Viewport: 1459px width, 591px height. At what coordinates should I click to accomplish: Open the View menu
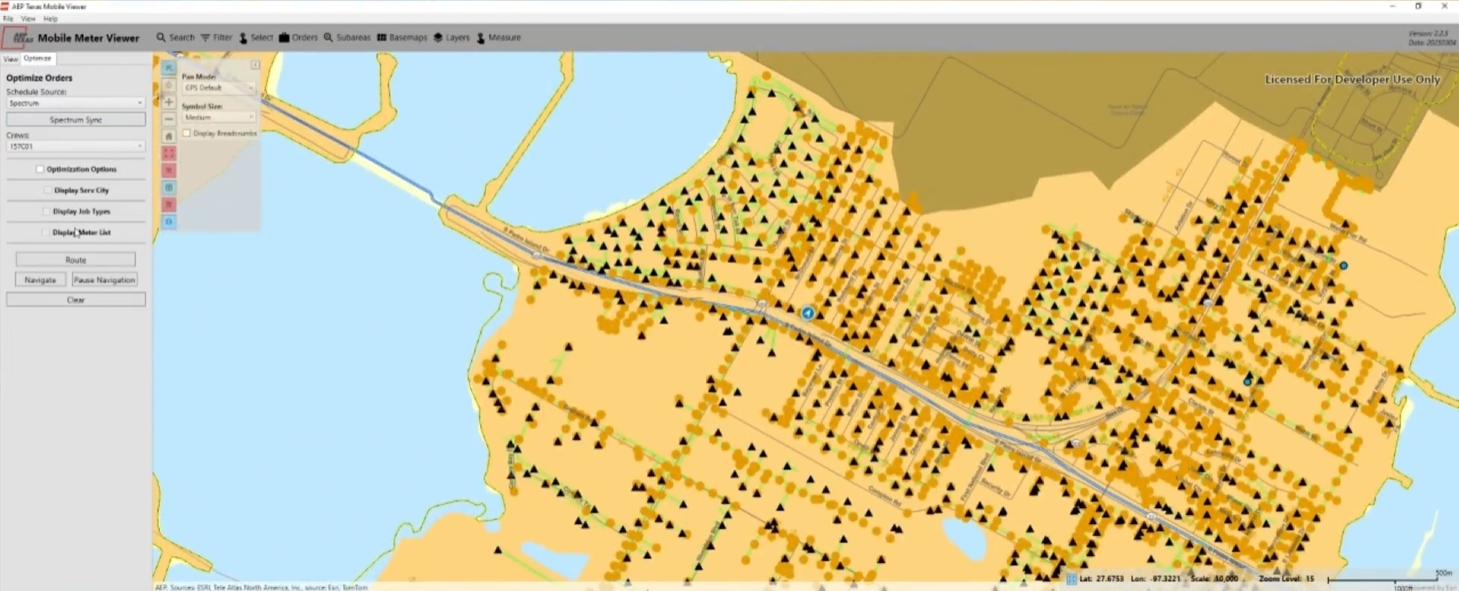click(28, 19)
